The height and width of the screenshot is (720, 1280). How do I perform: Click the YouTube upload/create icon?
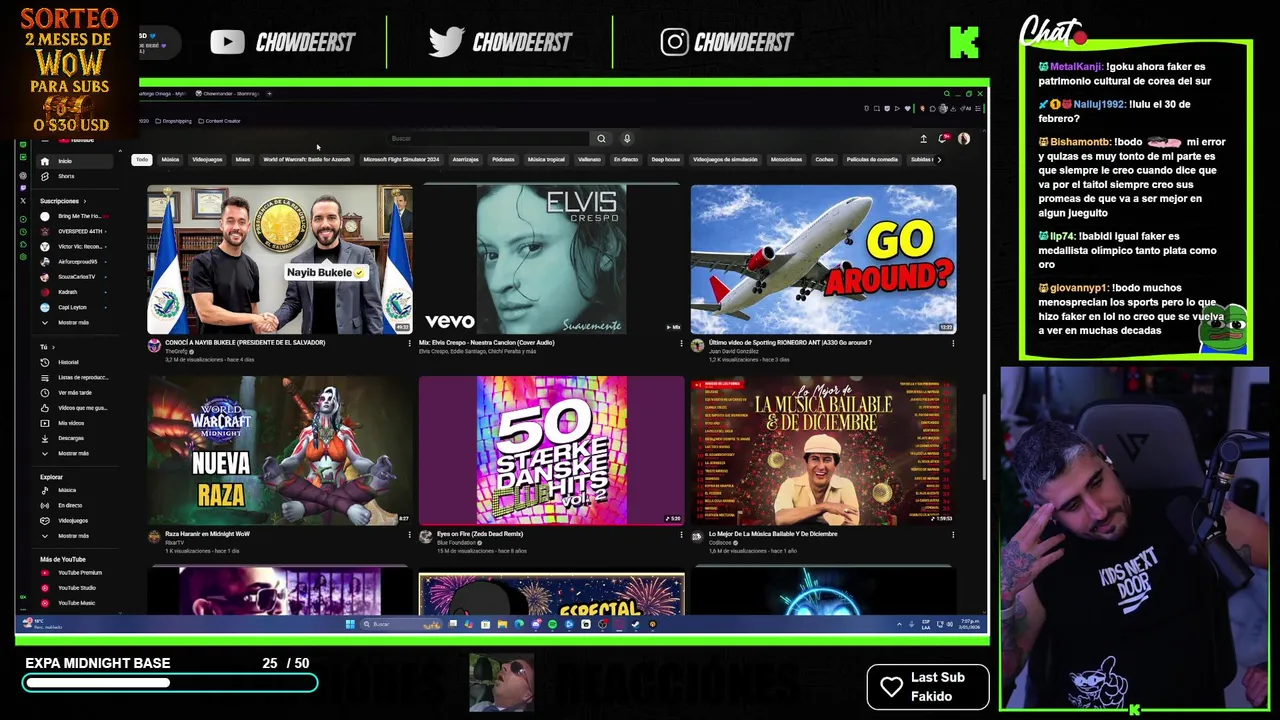click(924, 139)
